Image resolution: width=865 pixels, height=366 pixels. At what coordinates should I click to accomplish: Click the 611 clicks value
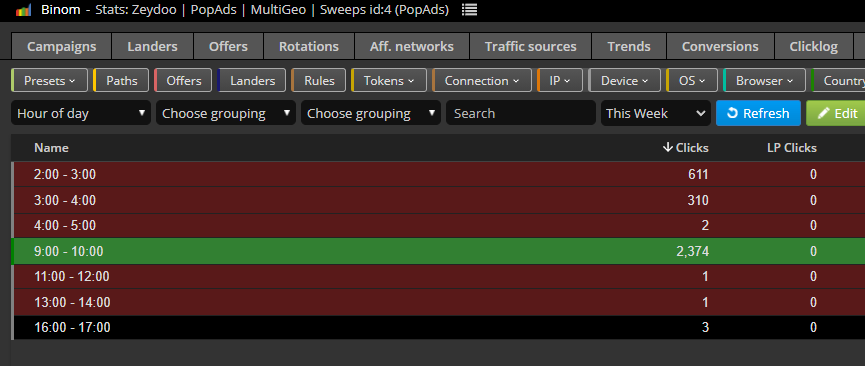click(x=698, y=174)
